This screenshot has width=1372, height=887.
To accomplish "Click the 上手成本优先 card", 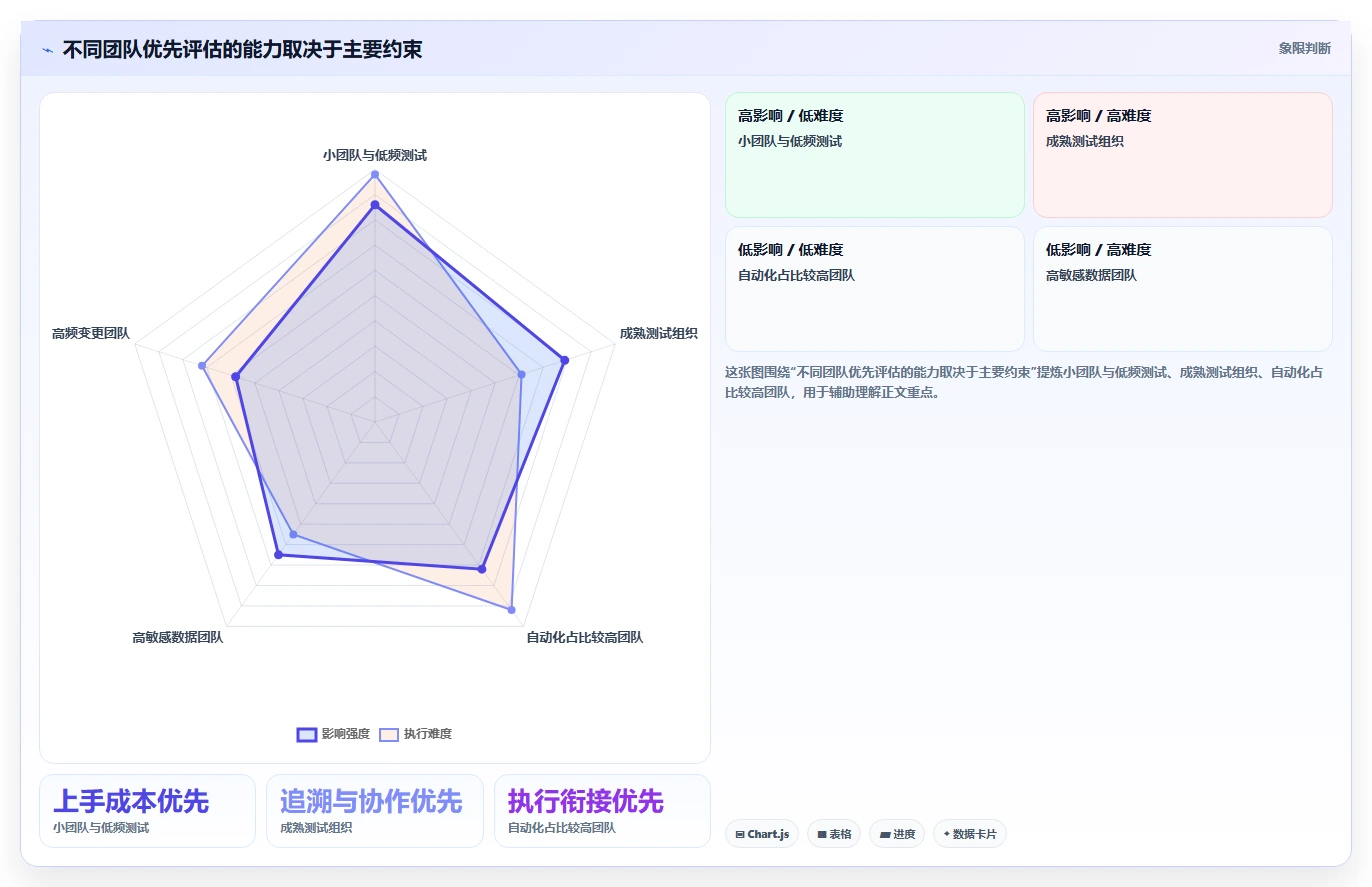I will click(147, 811).
